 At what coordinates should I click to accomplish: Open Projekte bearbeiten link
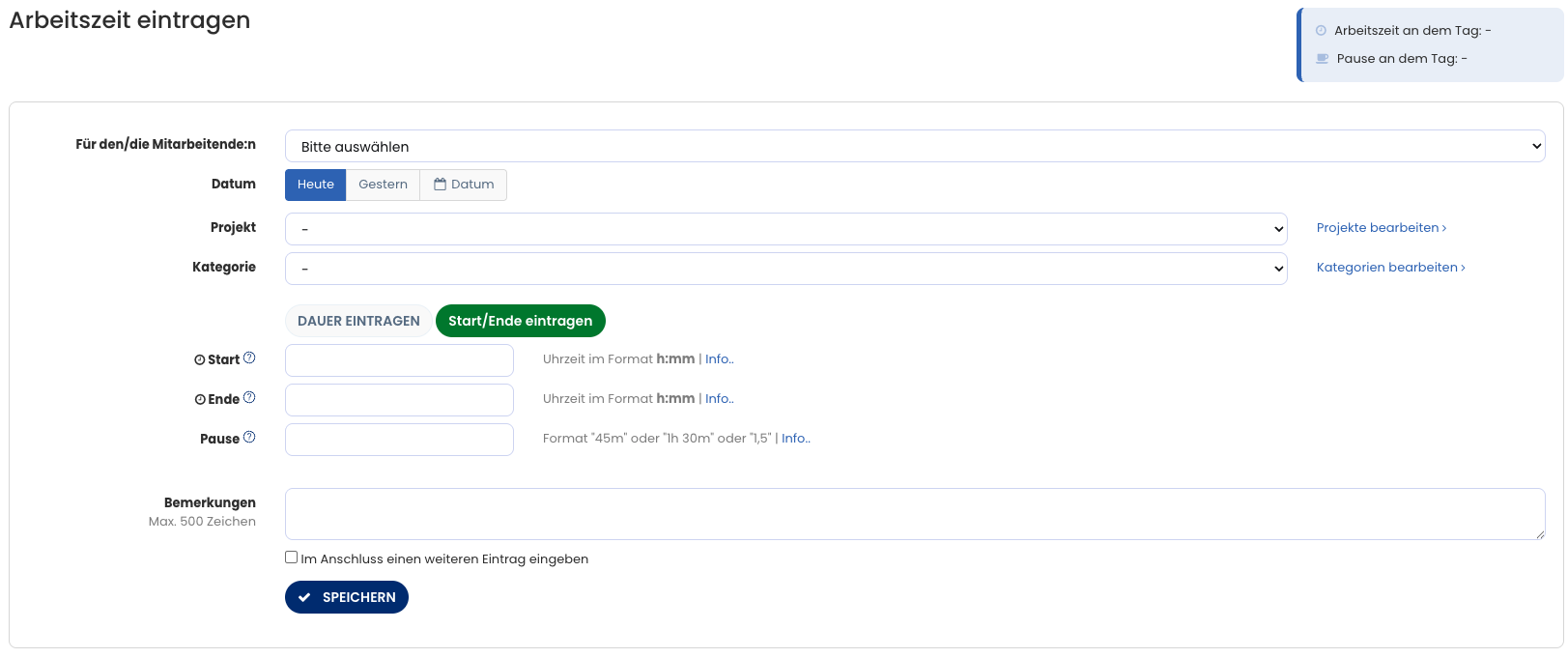[x=1381, y=228]
